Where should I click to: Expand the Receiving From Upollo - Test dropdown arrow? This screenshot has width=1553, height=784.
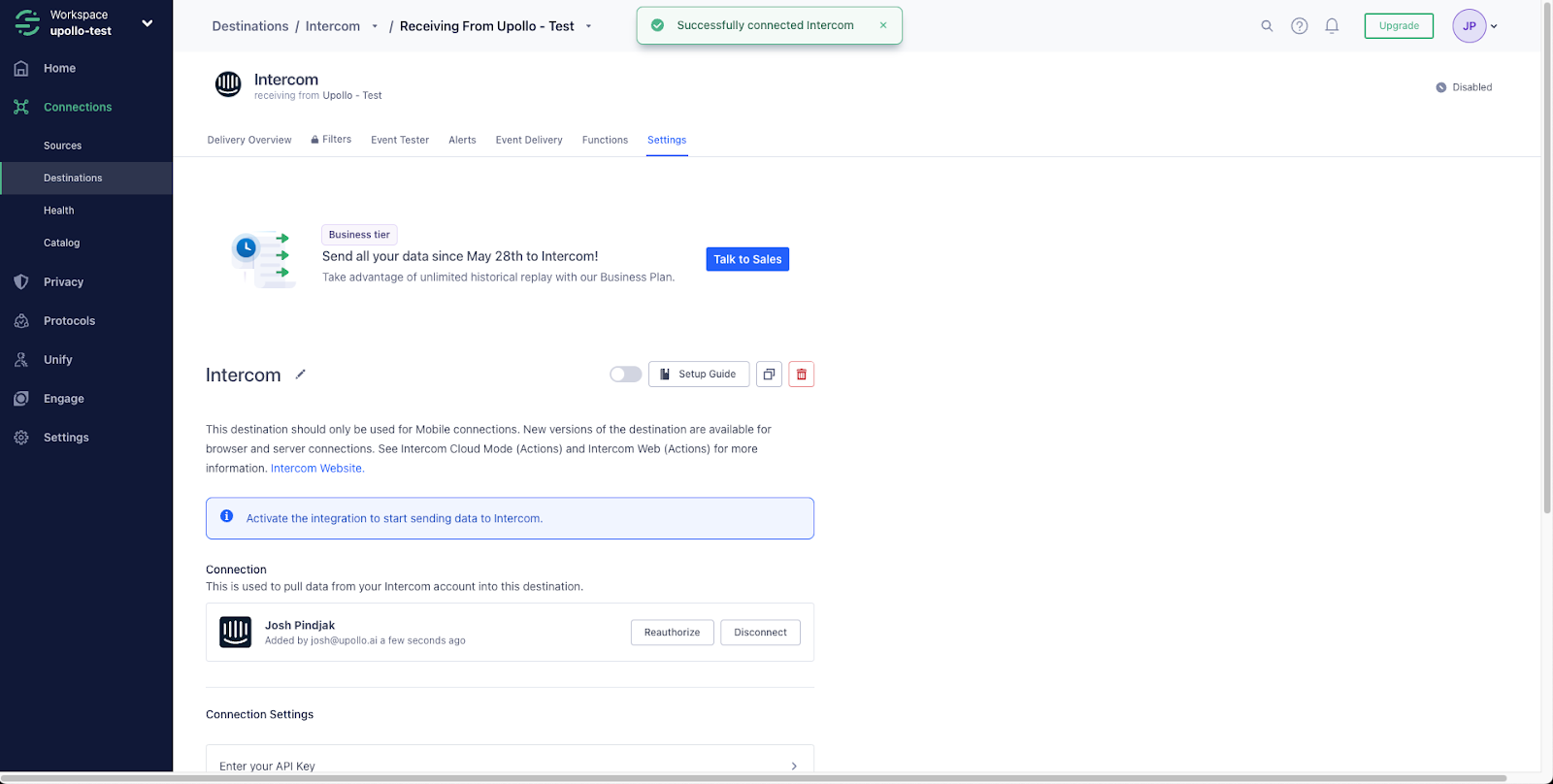pyautogui.click(x=588, y=26)
